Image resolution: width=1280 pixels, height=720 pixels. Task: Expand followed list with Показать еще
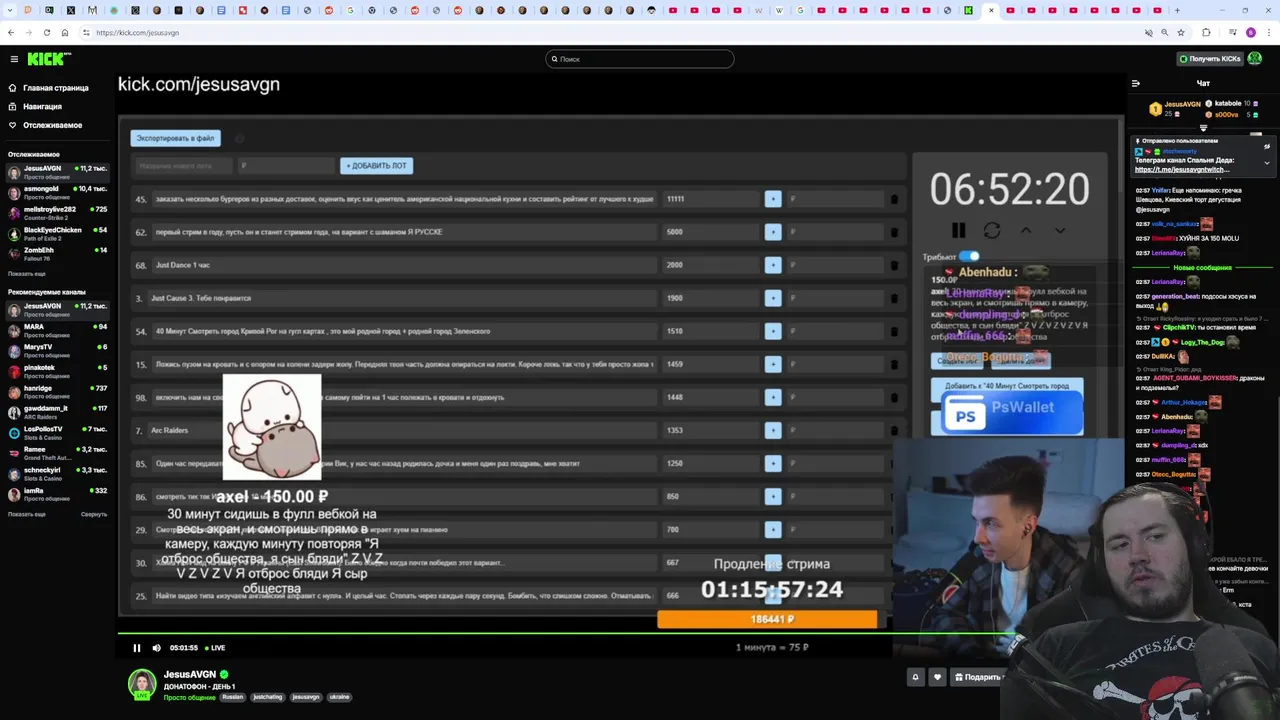tap(27, 273)
